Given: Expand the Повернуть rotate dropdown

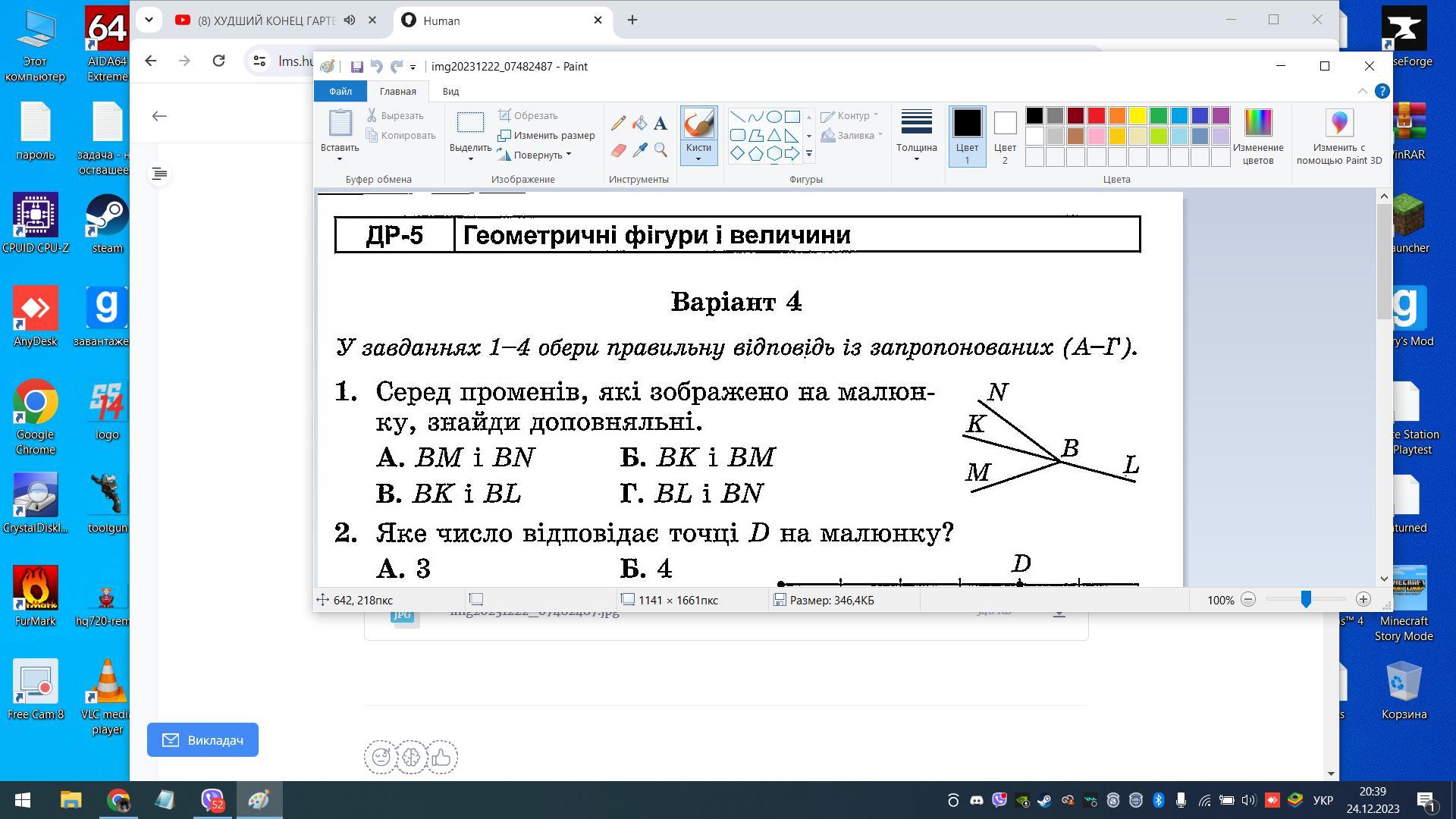Looking at the screenshot, I should [x=569, y=155].
